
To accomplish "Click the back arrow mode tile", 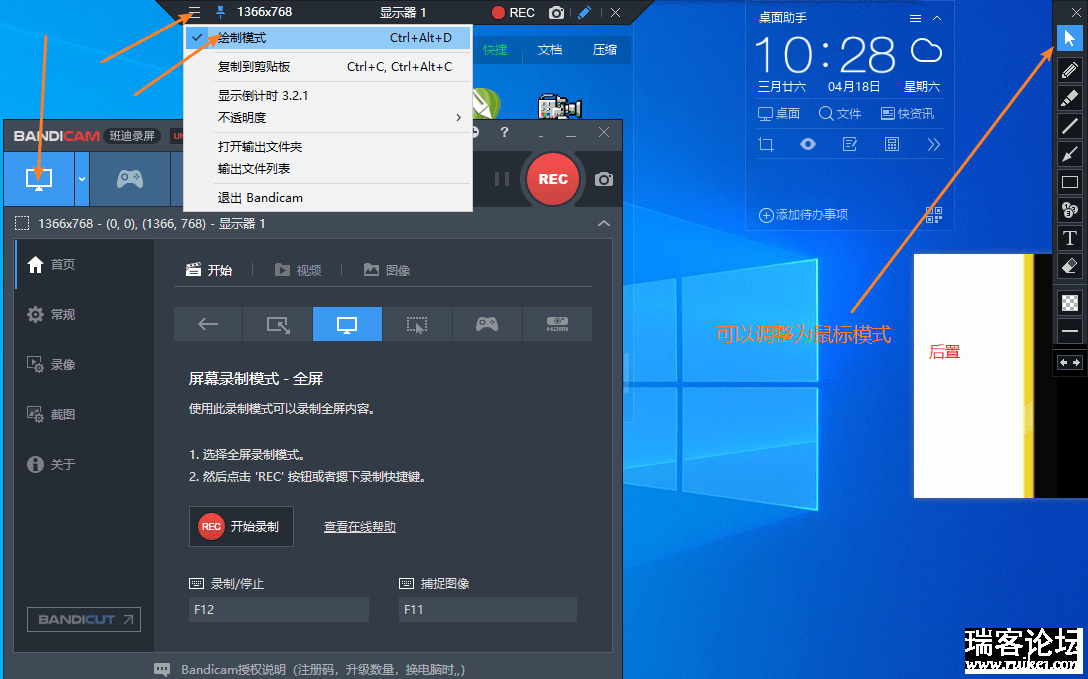I will tap(207, 324).
